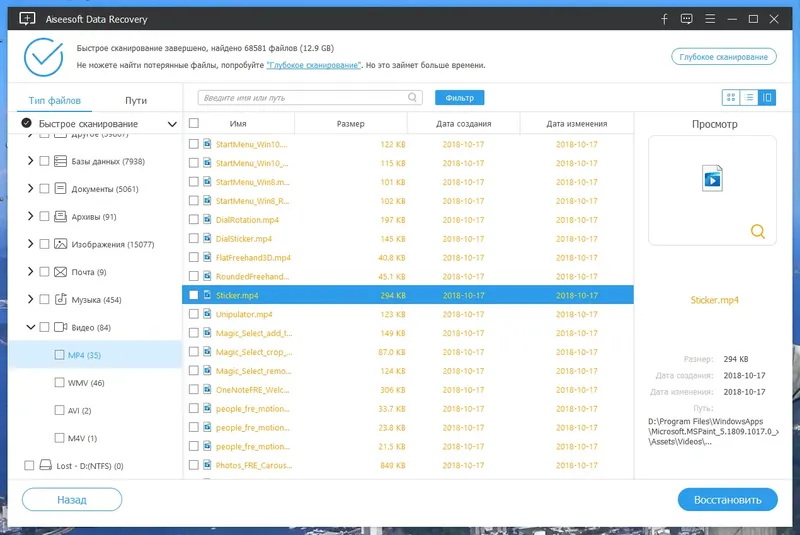The image size is (800, 535).
Task: Check the WMV (46) category box
Action: point(59,383)
